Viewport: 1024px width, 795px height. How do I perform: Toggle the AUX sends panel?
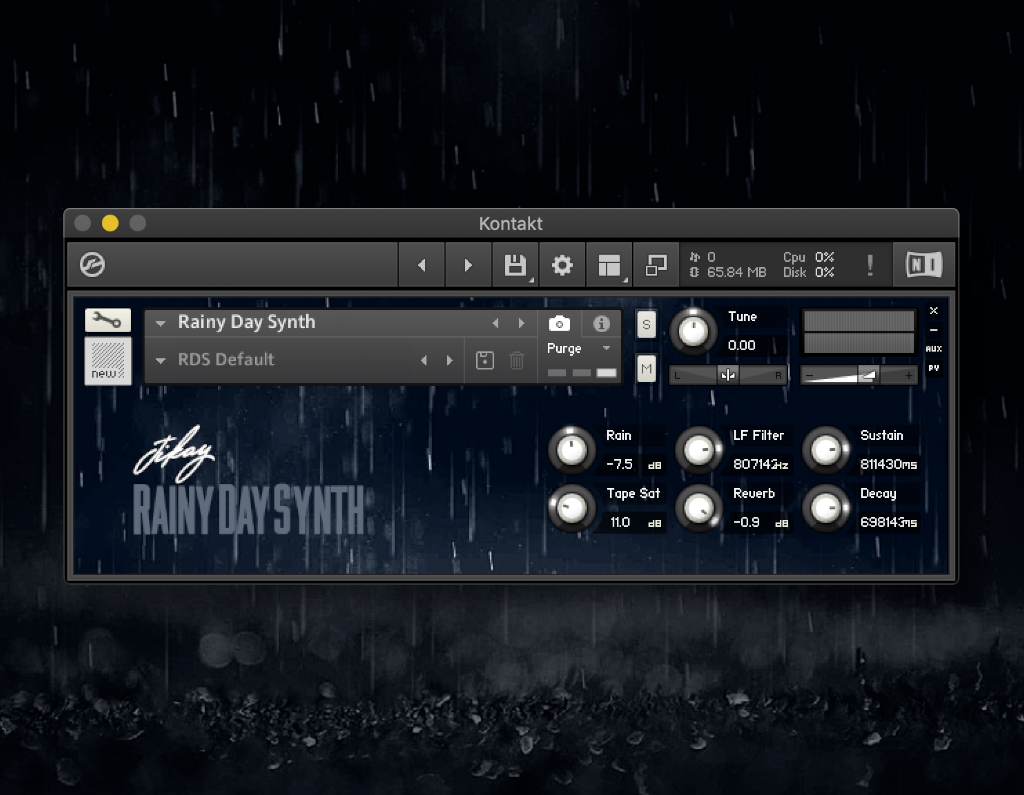click(x=934, y=349)
